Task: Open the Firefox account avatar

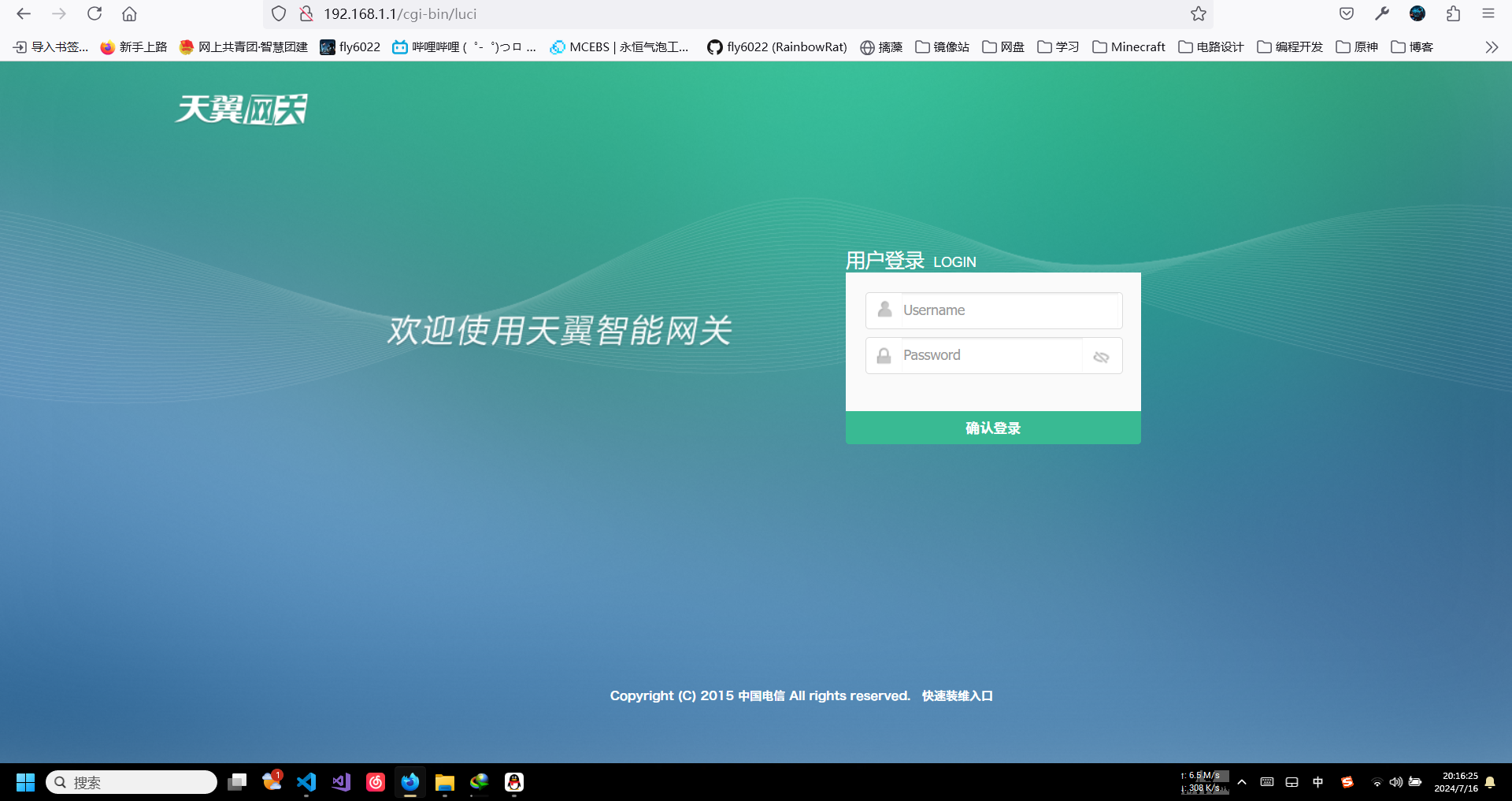Action: [x=1417, y=13]
